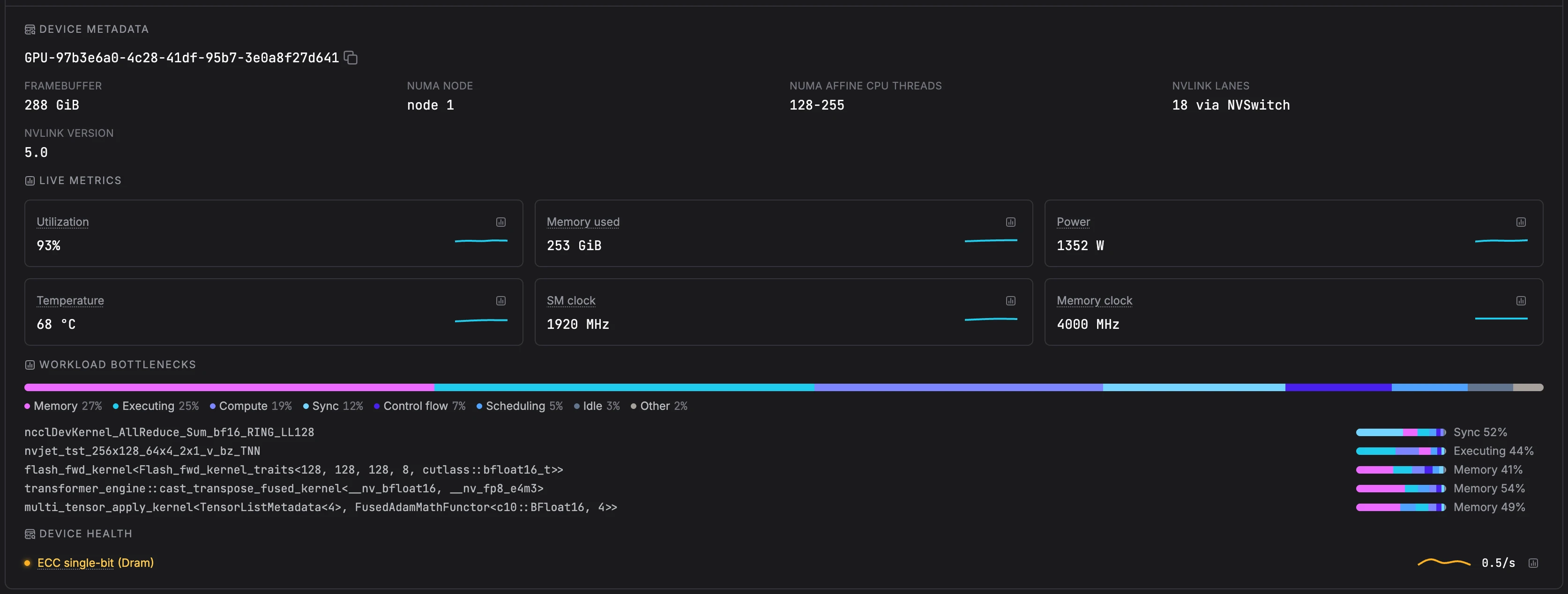The height and width of the screenshot is (594, 1568).
Task: Click the ECC error rate sparkline
Action: 1444,563
